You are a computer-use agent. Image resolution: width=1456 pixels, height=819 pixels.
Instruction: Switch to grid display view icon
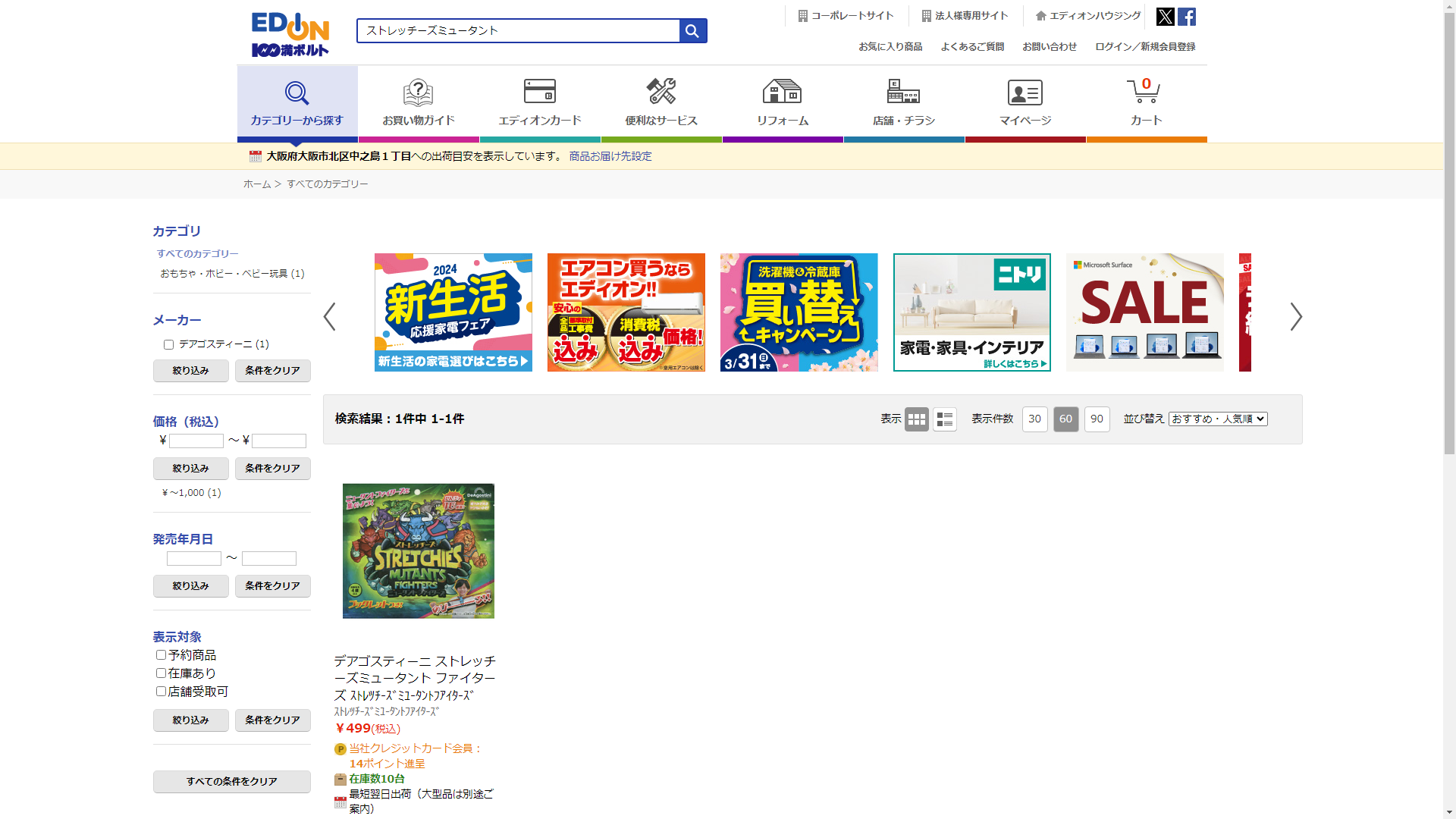[x=916, y=419]
